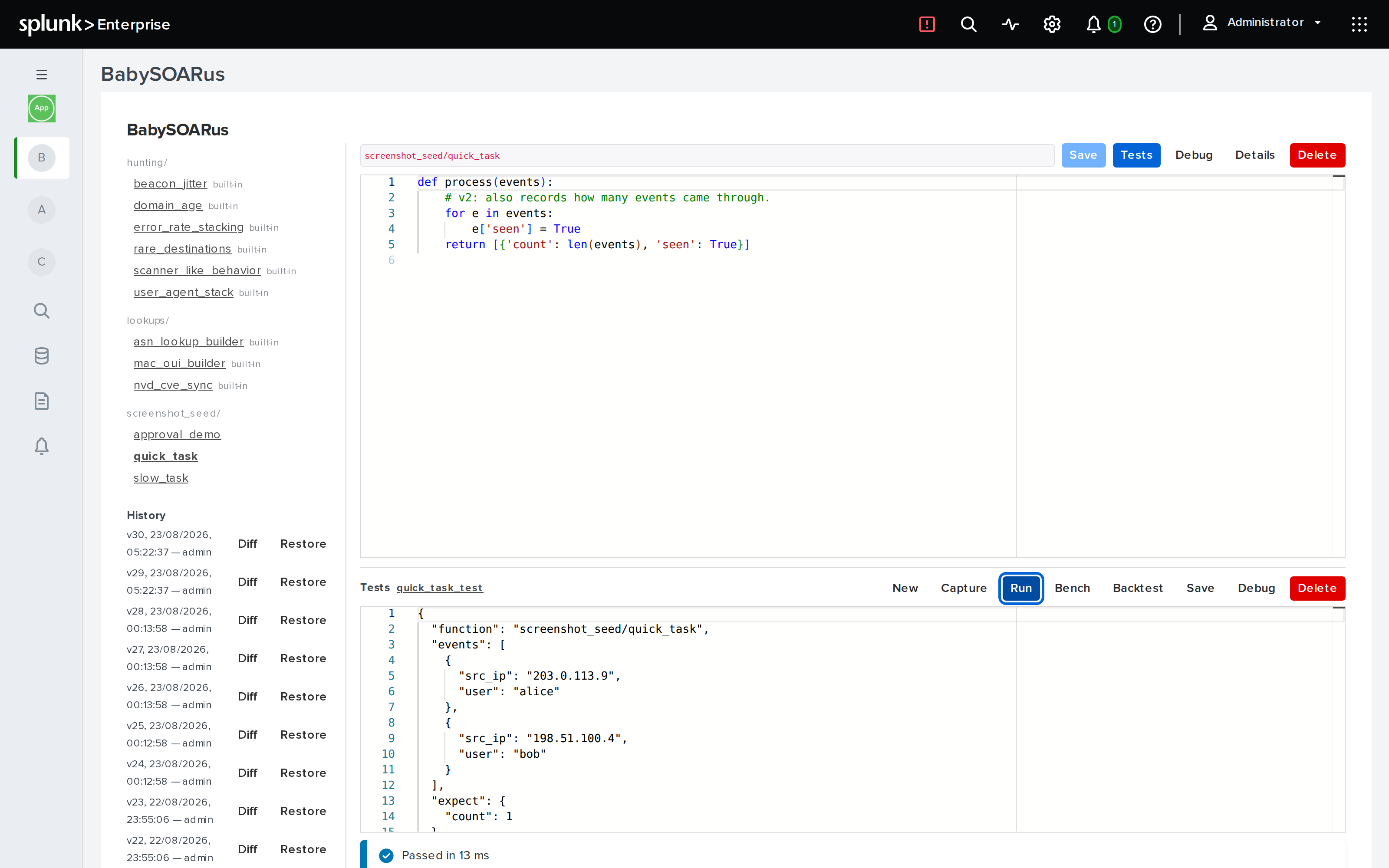The height and width of the screenshot is (868, 1389).
Task: Select the quick_task function
Action: (x=165, y=457)
